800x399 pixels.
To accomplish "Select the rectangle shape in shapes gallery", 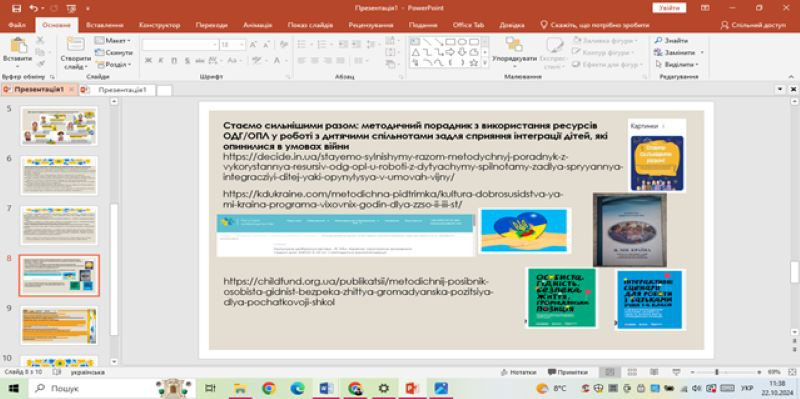I will pos(450,41).
